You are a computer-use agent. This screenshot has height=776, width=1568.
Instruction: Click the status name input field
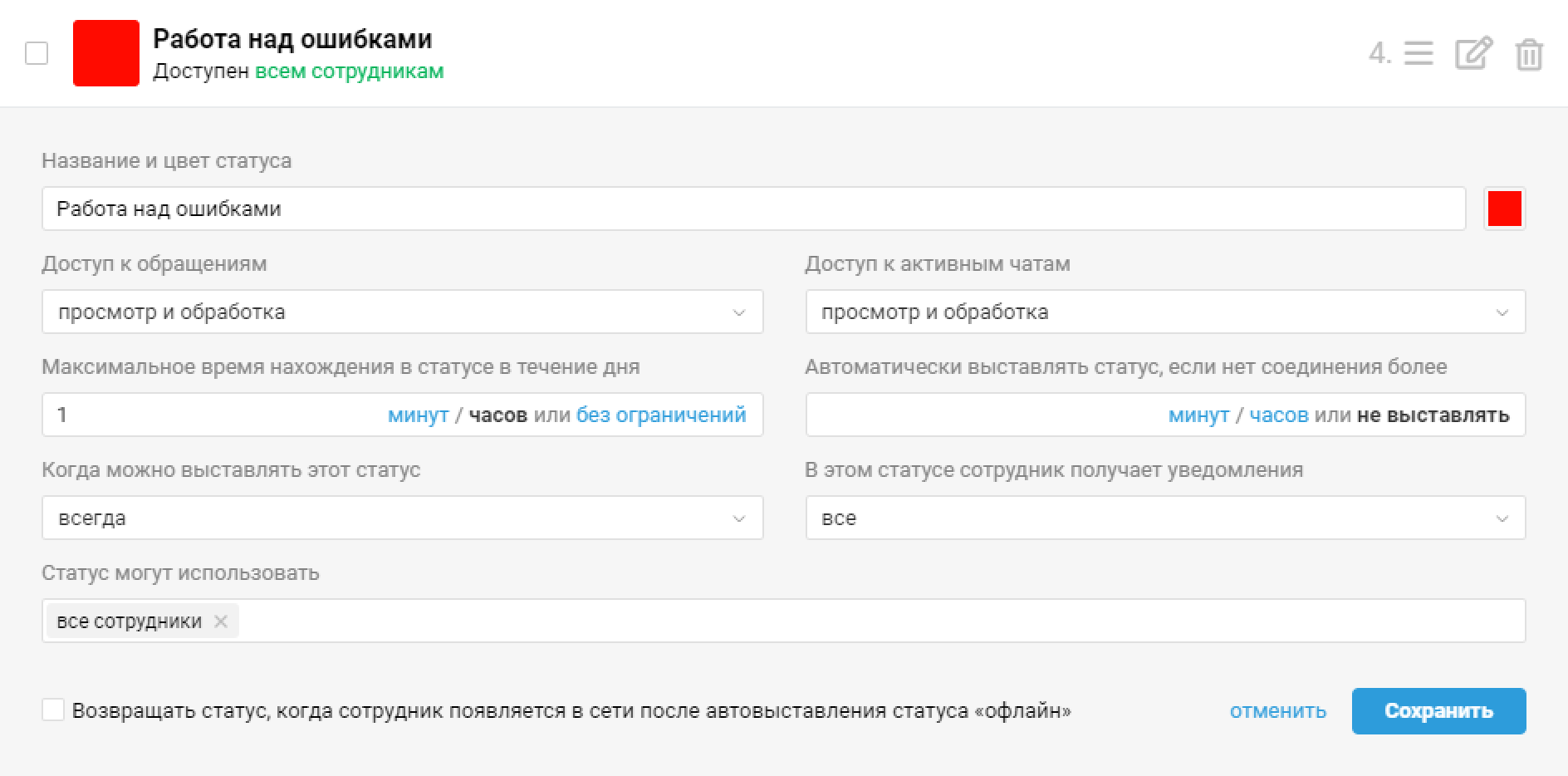(x=753, y=209)
